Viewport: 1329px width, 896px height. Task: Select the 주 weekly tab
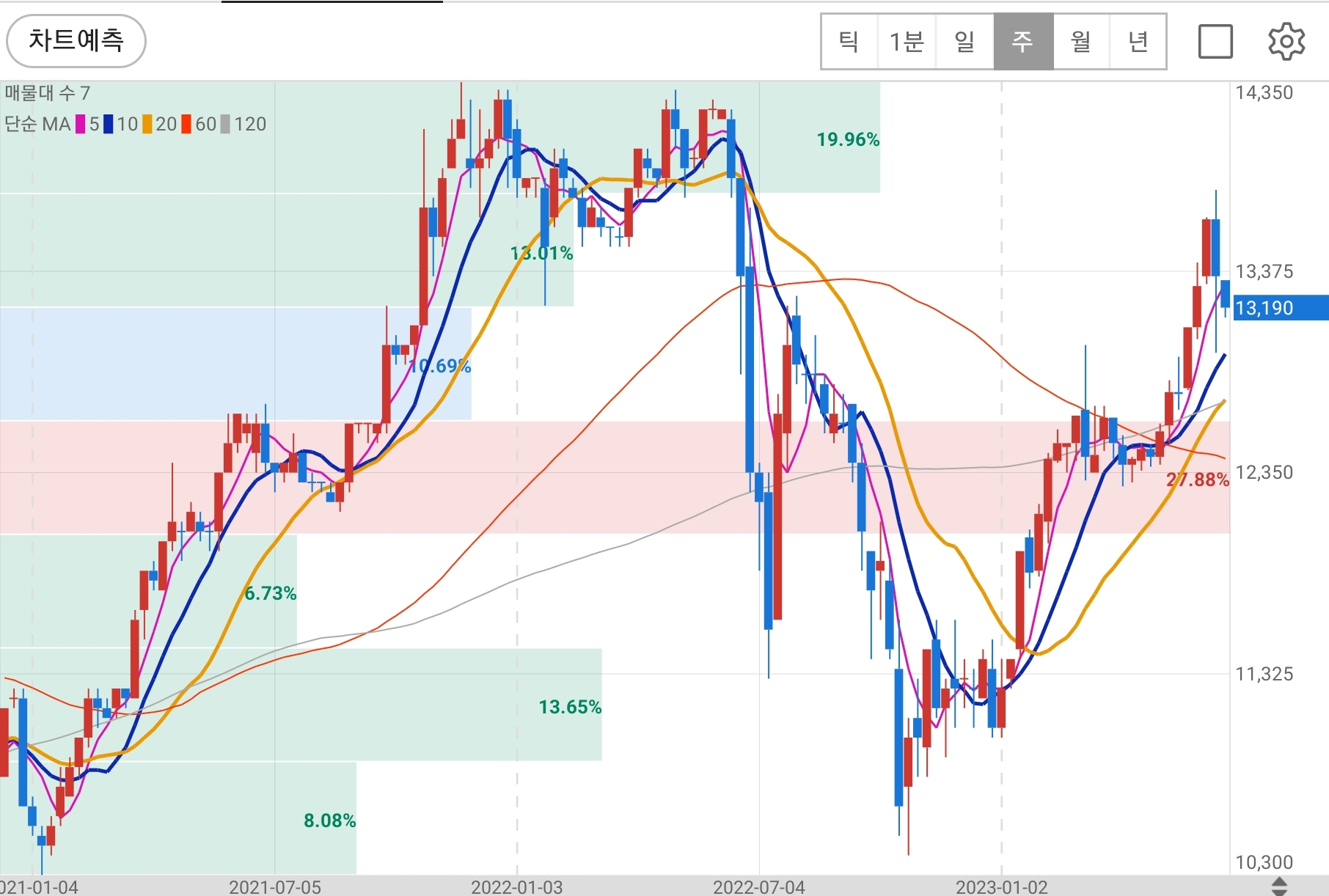1023,42
